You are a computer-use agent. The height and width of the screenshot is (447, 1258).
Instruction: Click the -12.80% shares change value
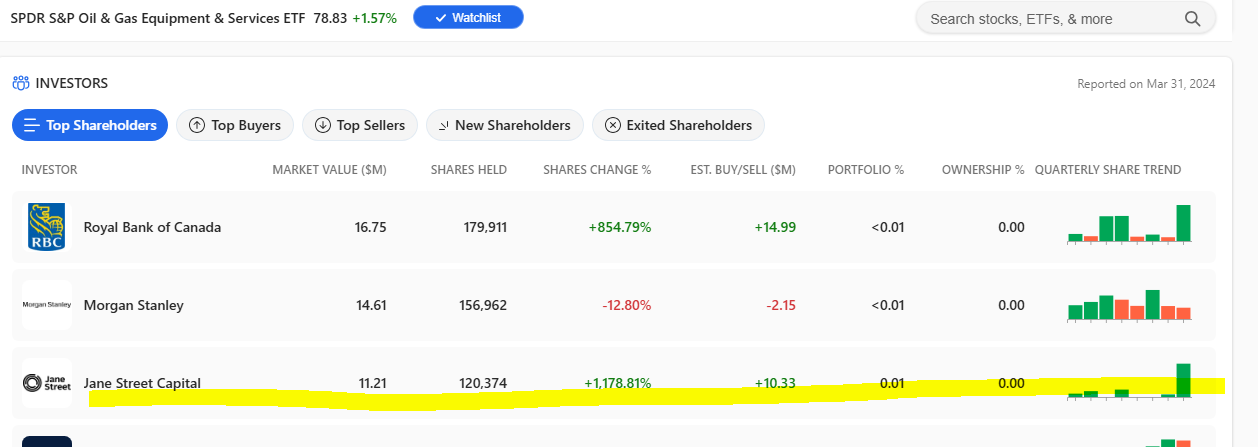627,305
